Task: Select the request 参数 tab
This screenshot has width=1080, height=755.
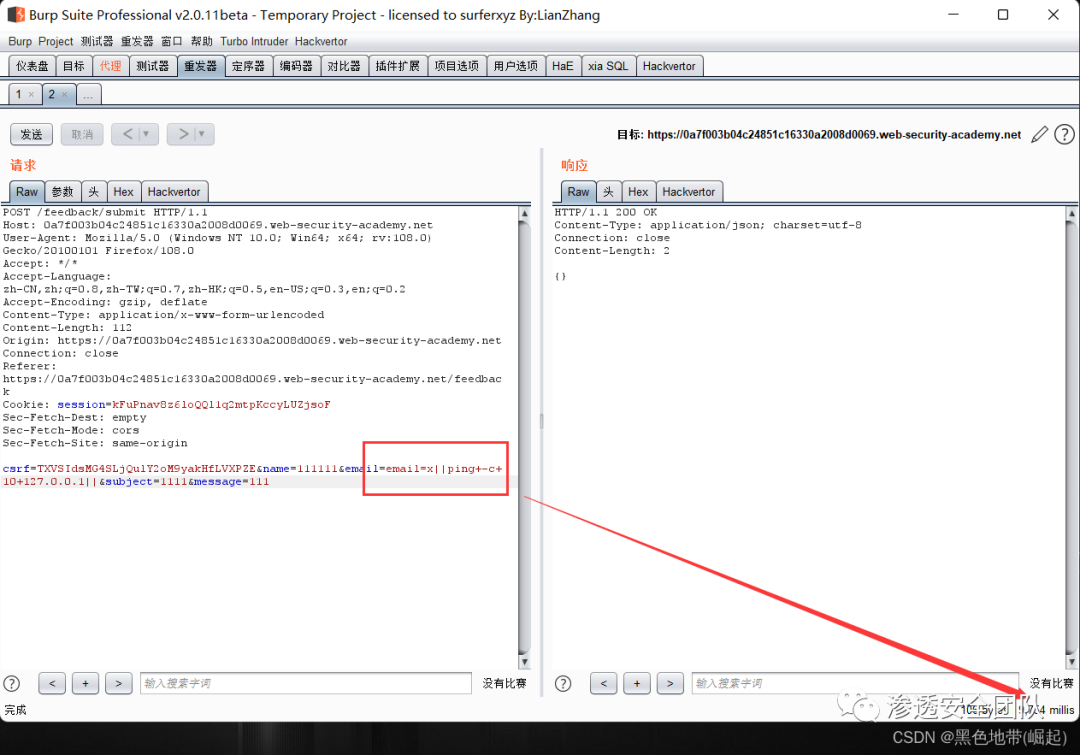Action: pos(63,192)
